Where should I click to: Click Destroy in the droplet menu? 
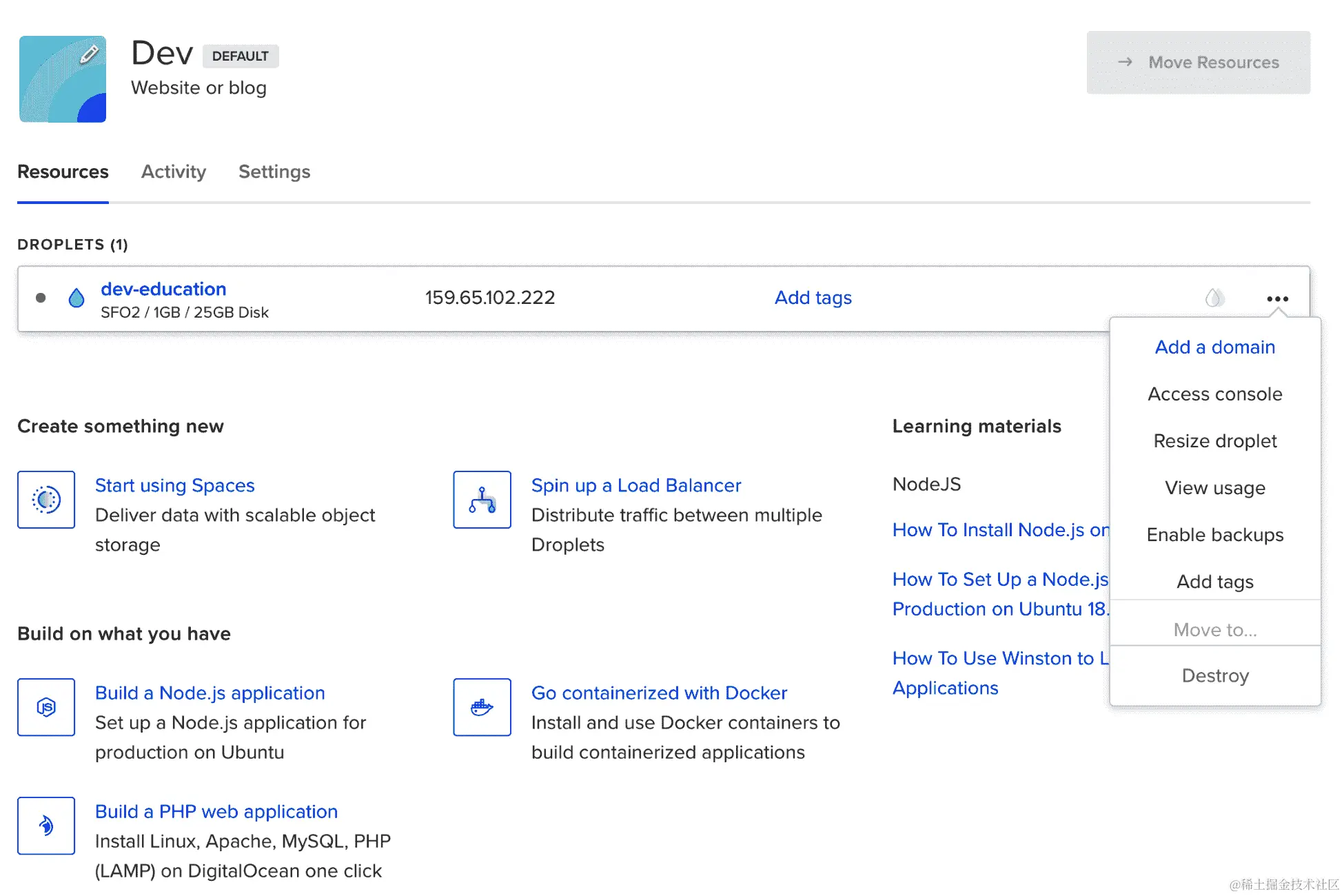(x=1214, y=675)
